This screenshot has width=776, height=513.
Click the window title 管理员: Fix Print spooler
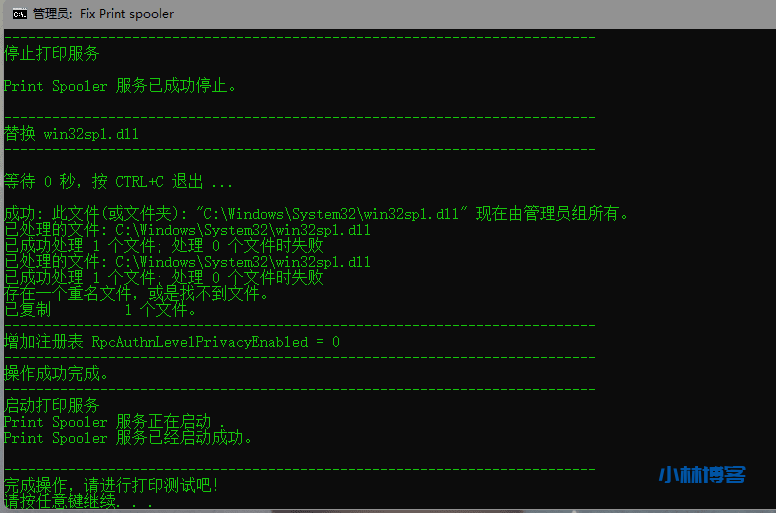tap(103, 14)
